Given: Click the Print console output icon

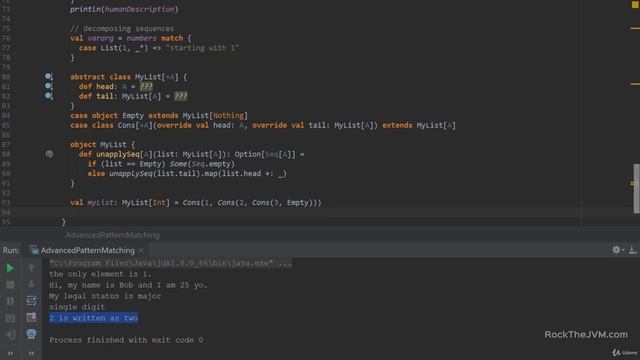Looking at the screenshot, I should pos(31,334).
